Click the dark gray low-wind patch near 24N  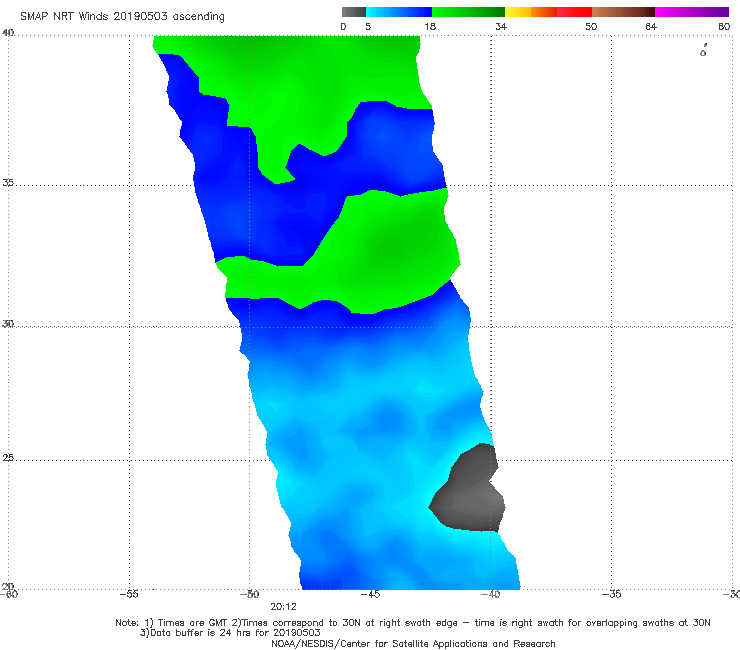[469, 489]
